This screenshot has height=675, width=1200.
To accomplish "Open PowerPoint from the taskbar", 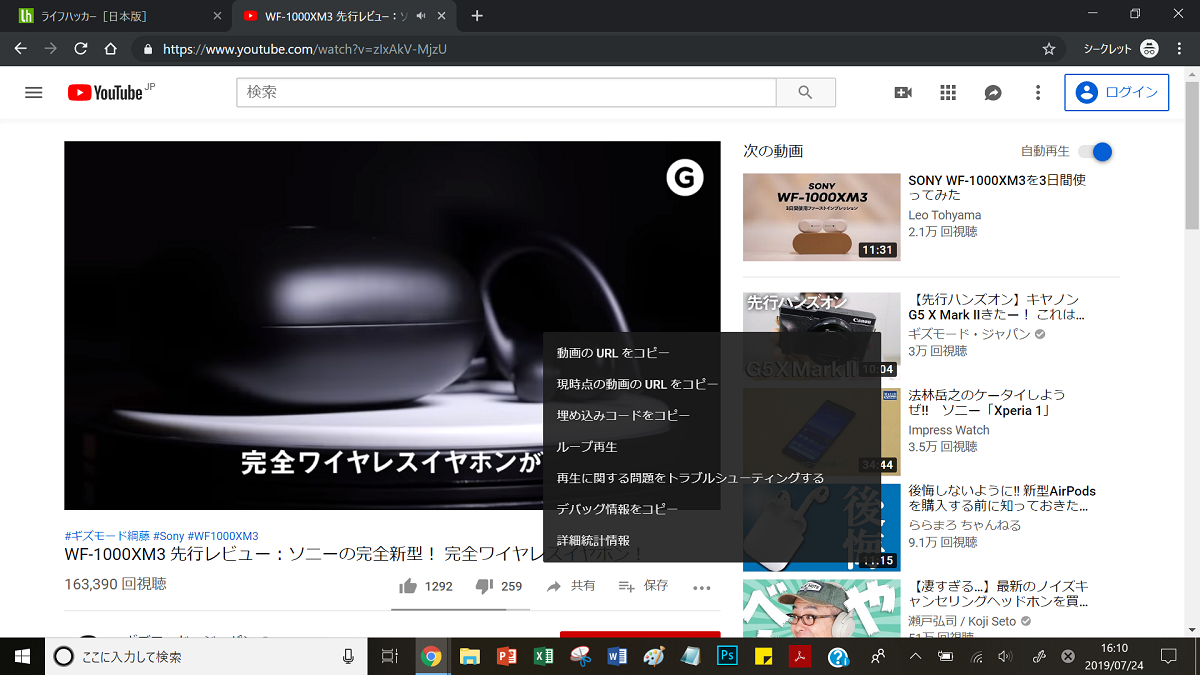I will [506, 657].
